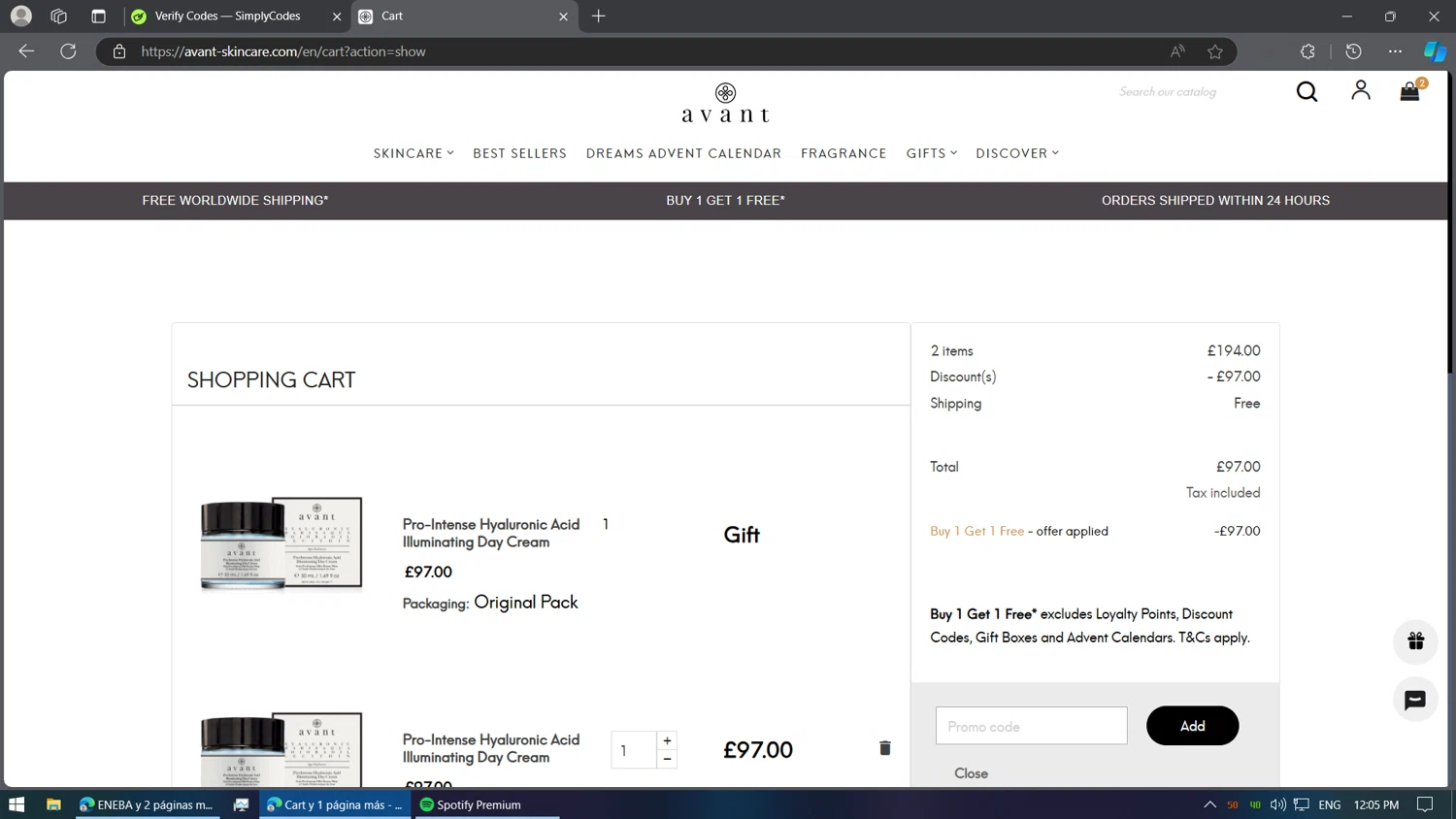Activate Read aloud in address bar
Image resolution: width=1456 pixels, height=819 pixels.
tap(1177, 51)
